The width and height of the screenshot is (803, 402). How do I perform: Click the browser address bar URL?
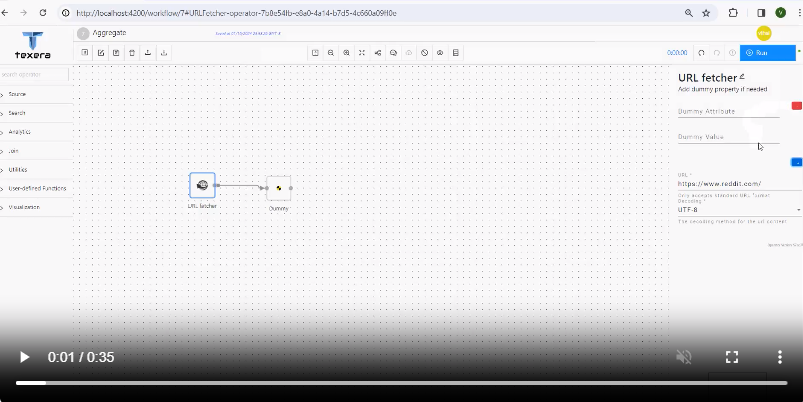coord(236,13)
